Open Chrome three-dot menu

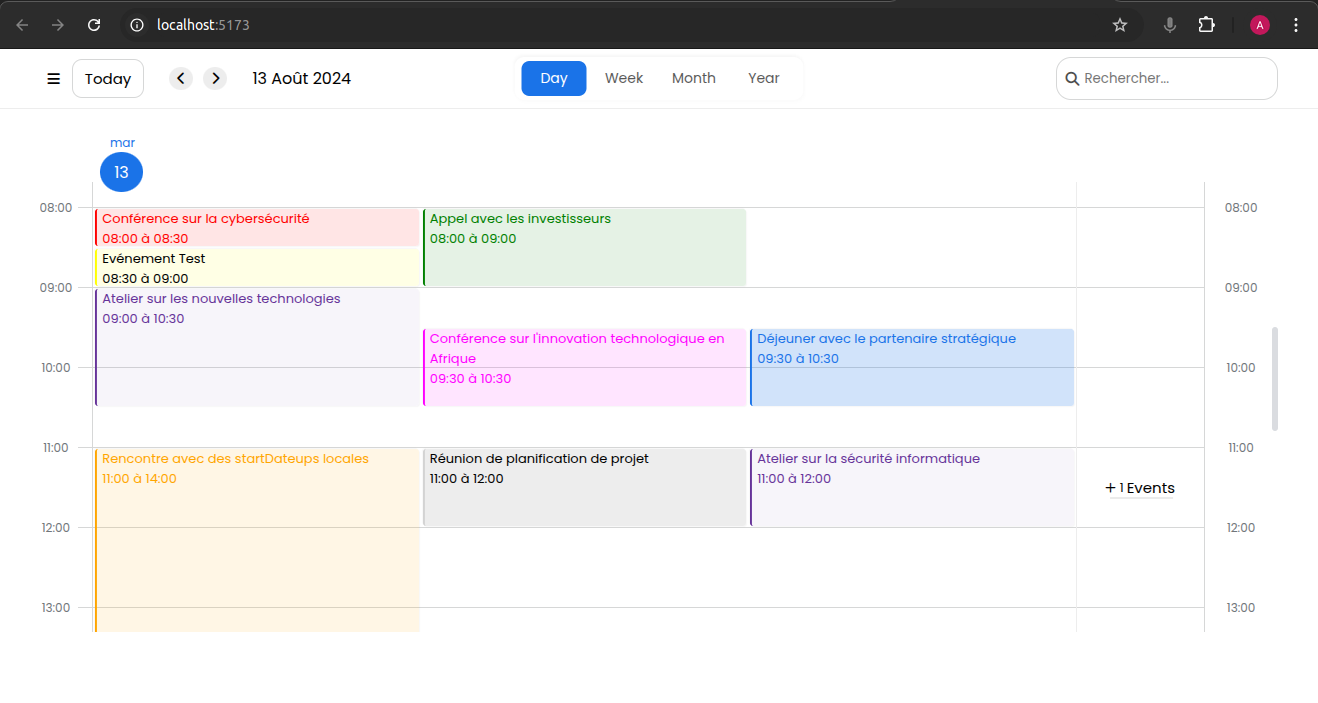point(1296,25)
